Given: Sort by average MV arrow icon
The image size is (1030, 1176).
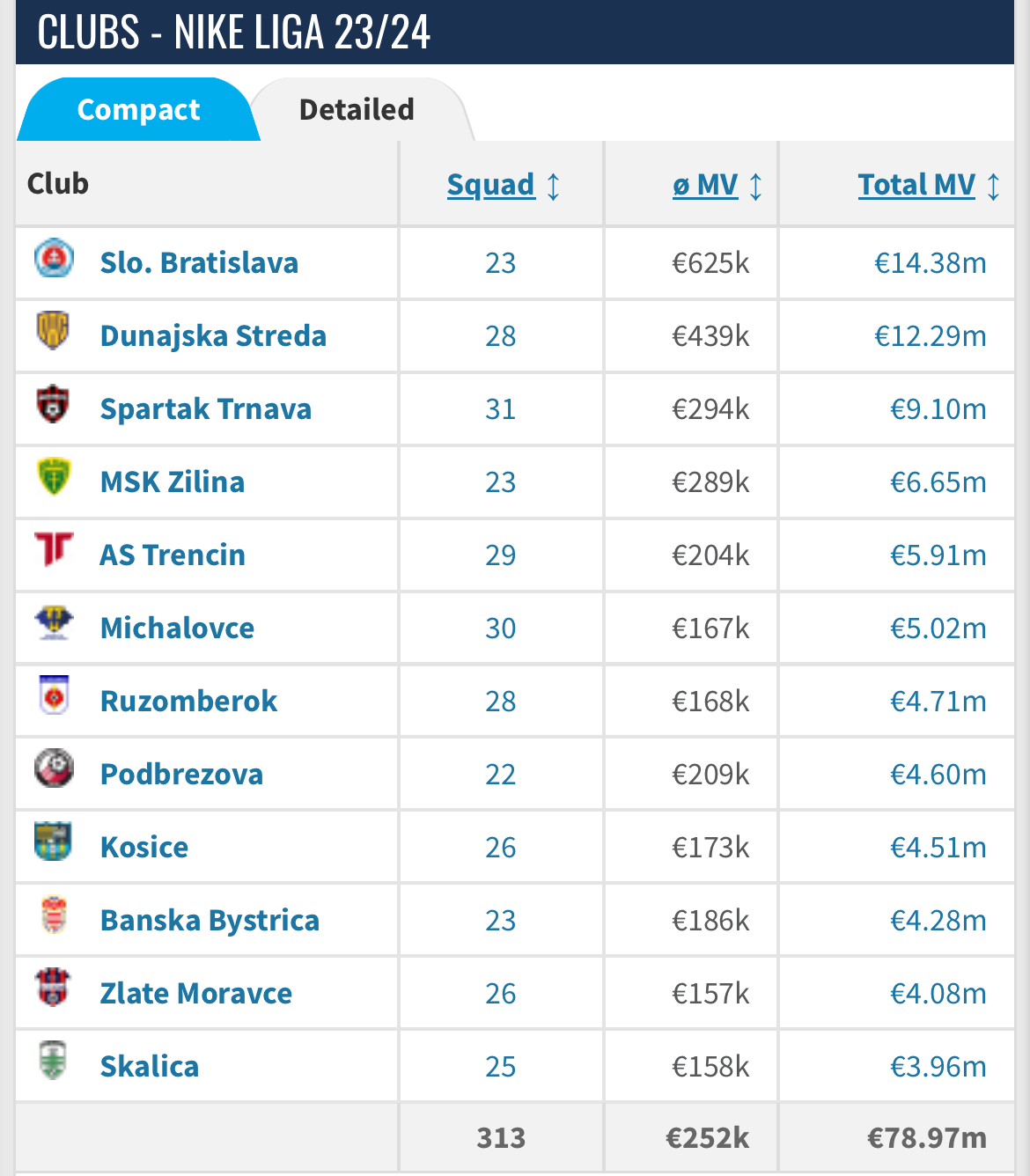Looking at the screenshot, I should [755, 186].
